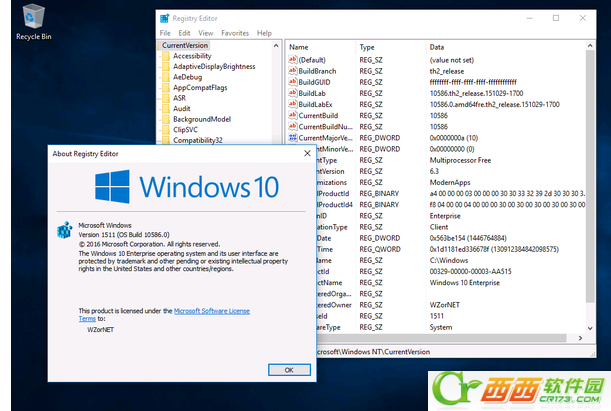Click the 'Multiprocessor Free' data value

click(460, 160)
